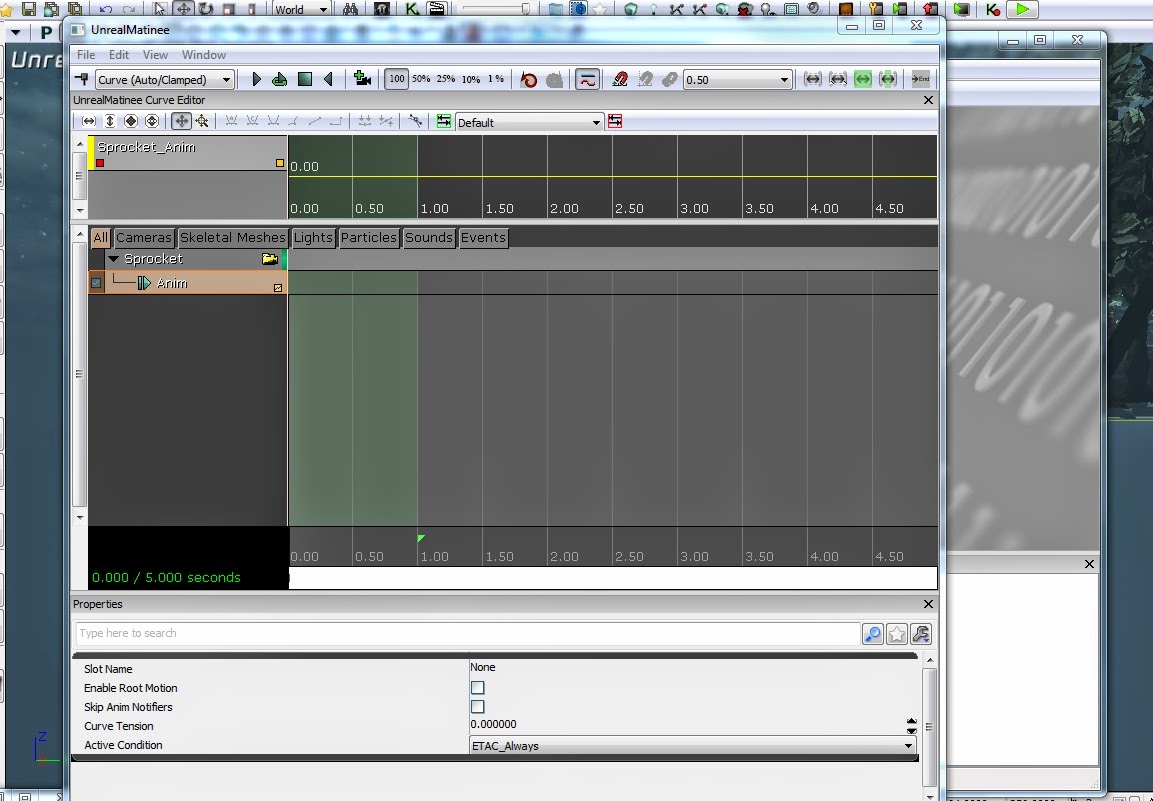
Task: Click the green create curve tab icon
Action: [x=443, y=121]
